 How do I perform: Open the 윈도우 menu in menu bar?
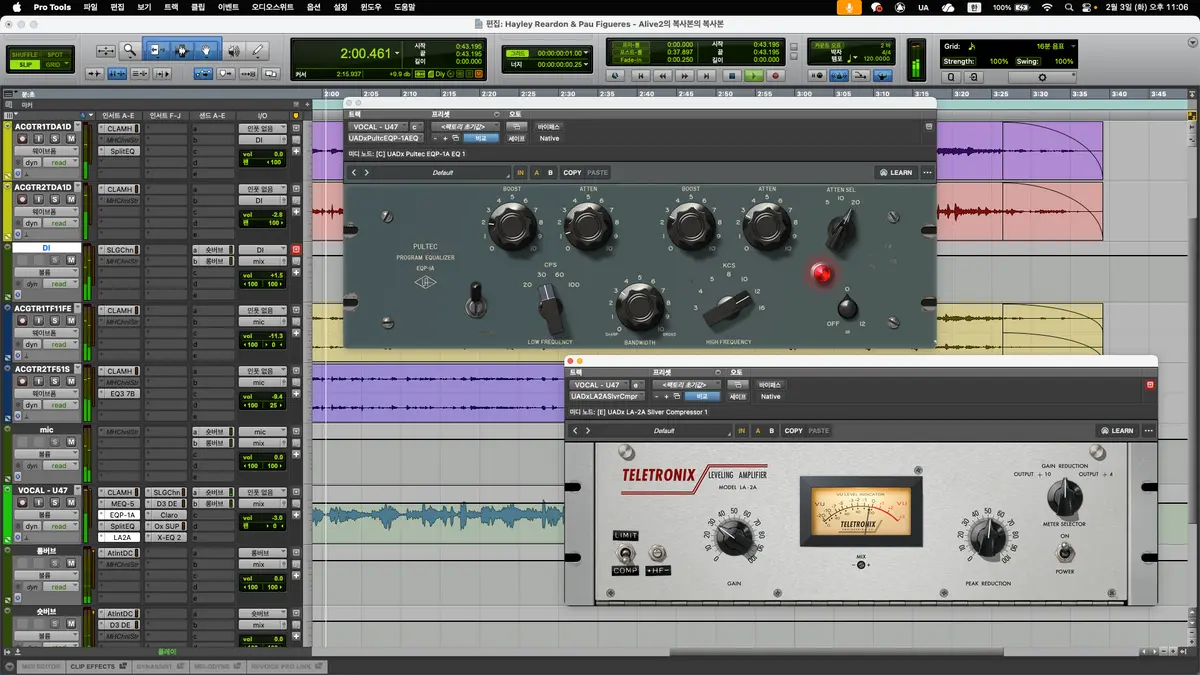pos(370,7)
